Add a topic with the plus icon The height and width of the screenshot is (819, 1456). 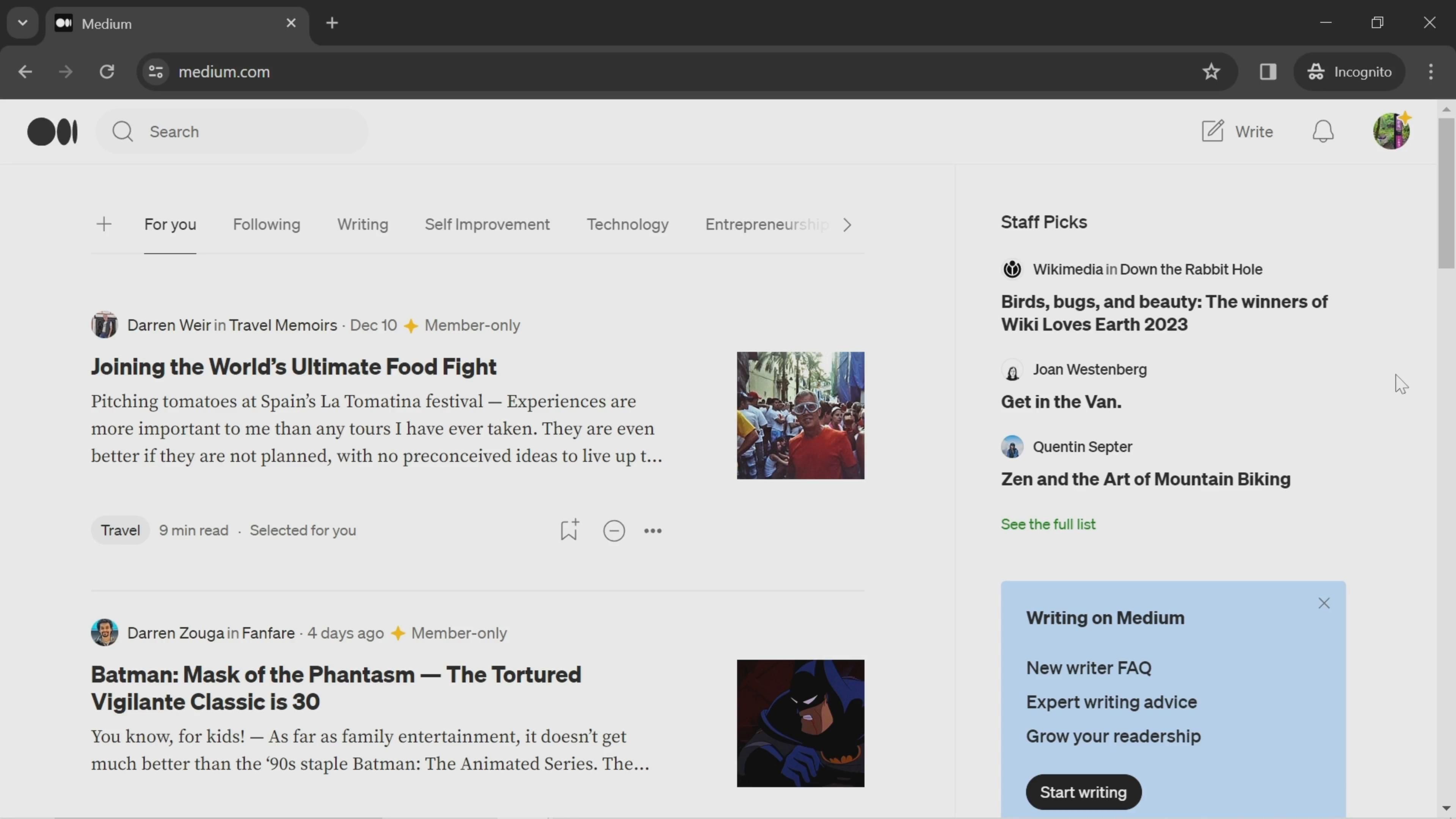point(104,224)
